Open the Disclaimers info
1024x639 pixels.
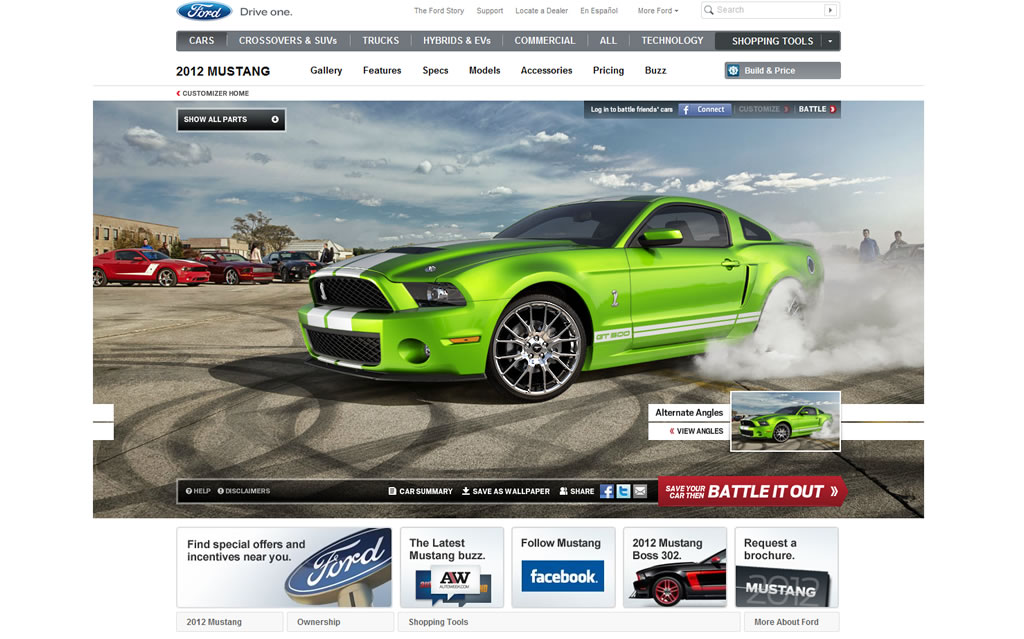click(244, 491)
